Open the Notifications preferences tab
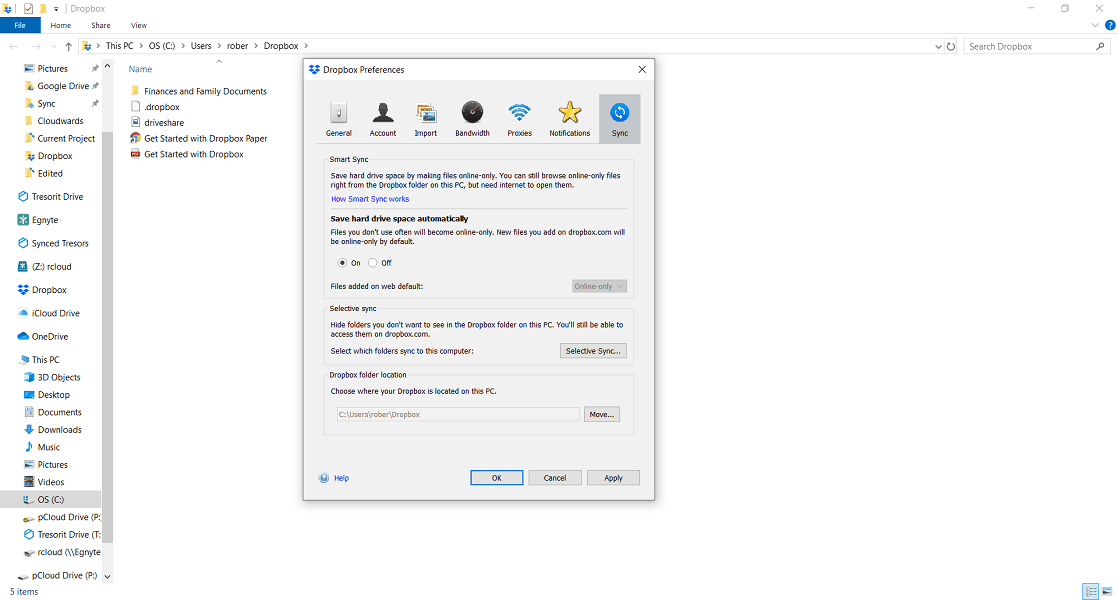The image size is (1118, 600). [570, 119]
